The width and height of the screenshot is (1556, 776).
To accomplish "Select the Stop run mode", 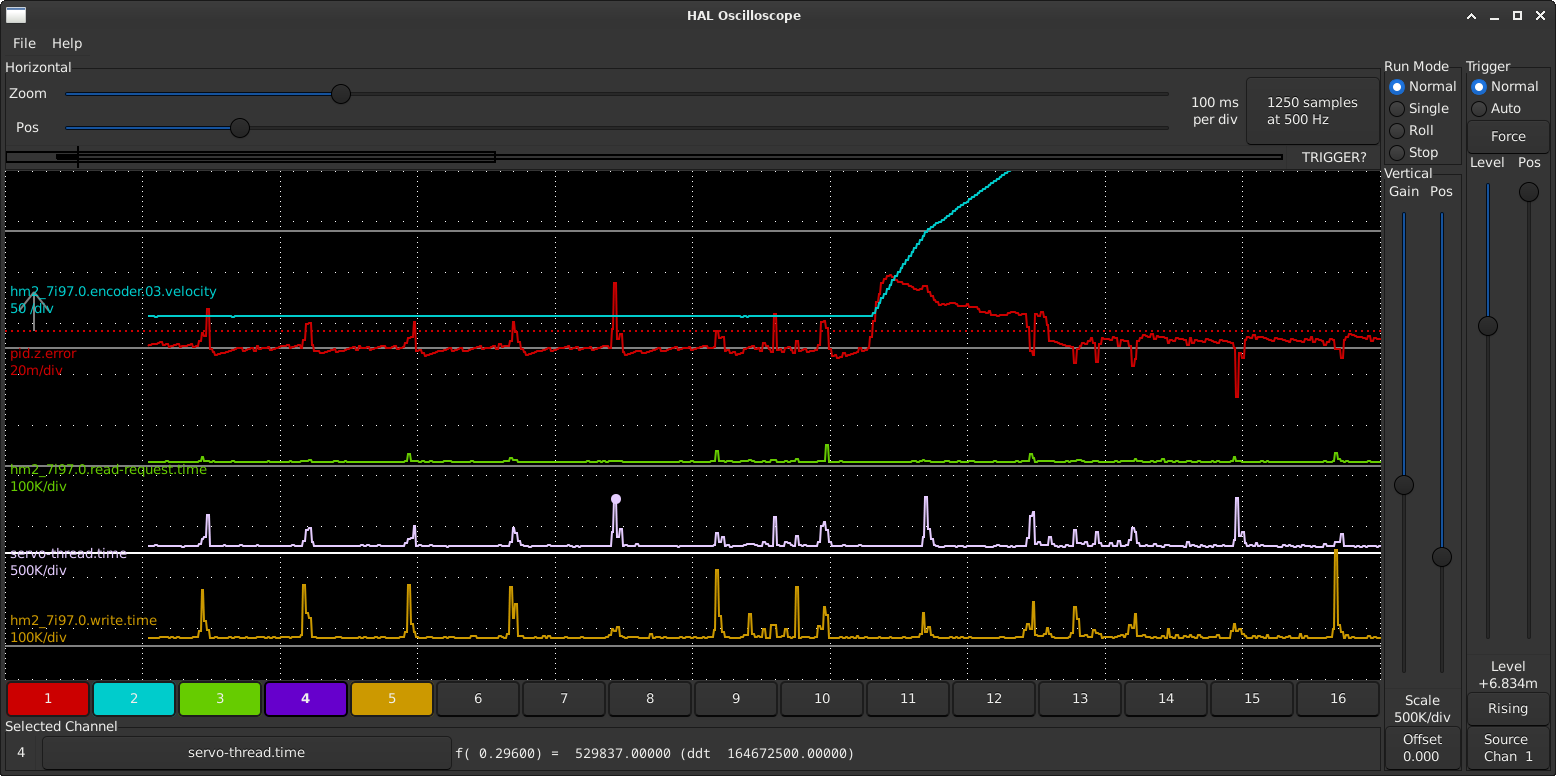I will pos(1397,152).
